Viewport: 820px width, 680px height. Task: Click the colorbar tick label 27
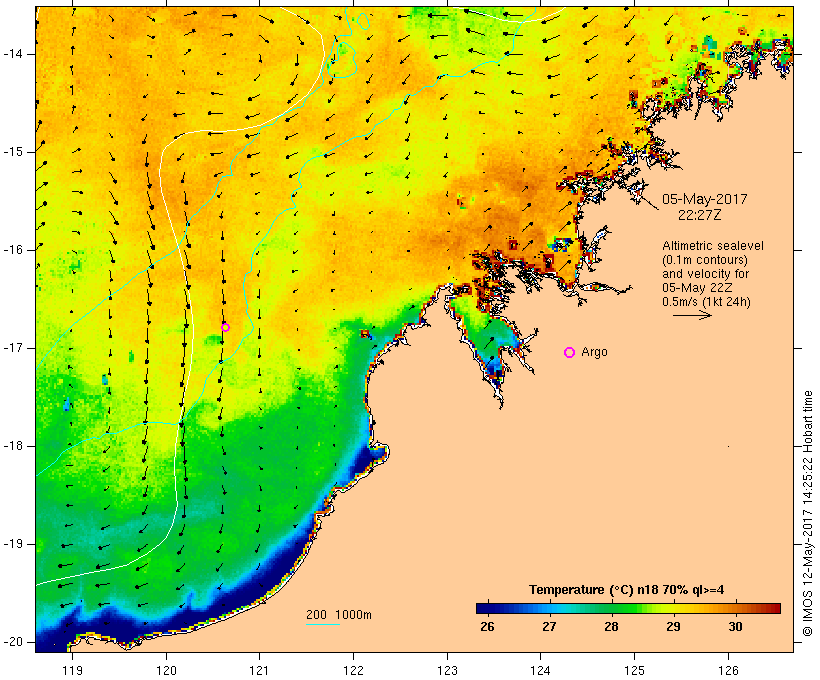pyautogui.click(x=549, y=627)
